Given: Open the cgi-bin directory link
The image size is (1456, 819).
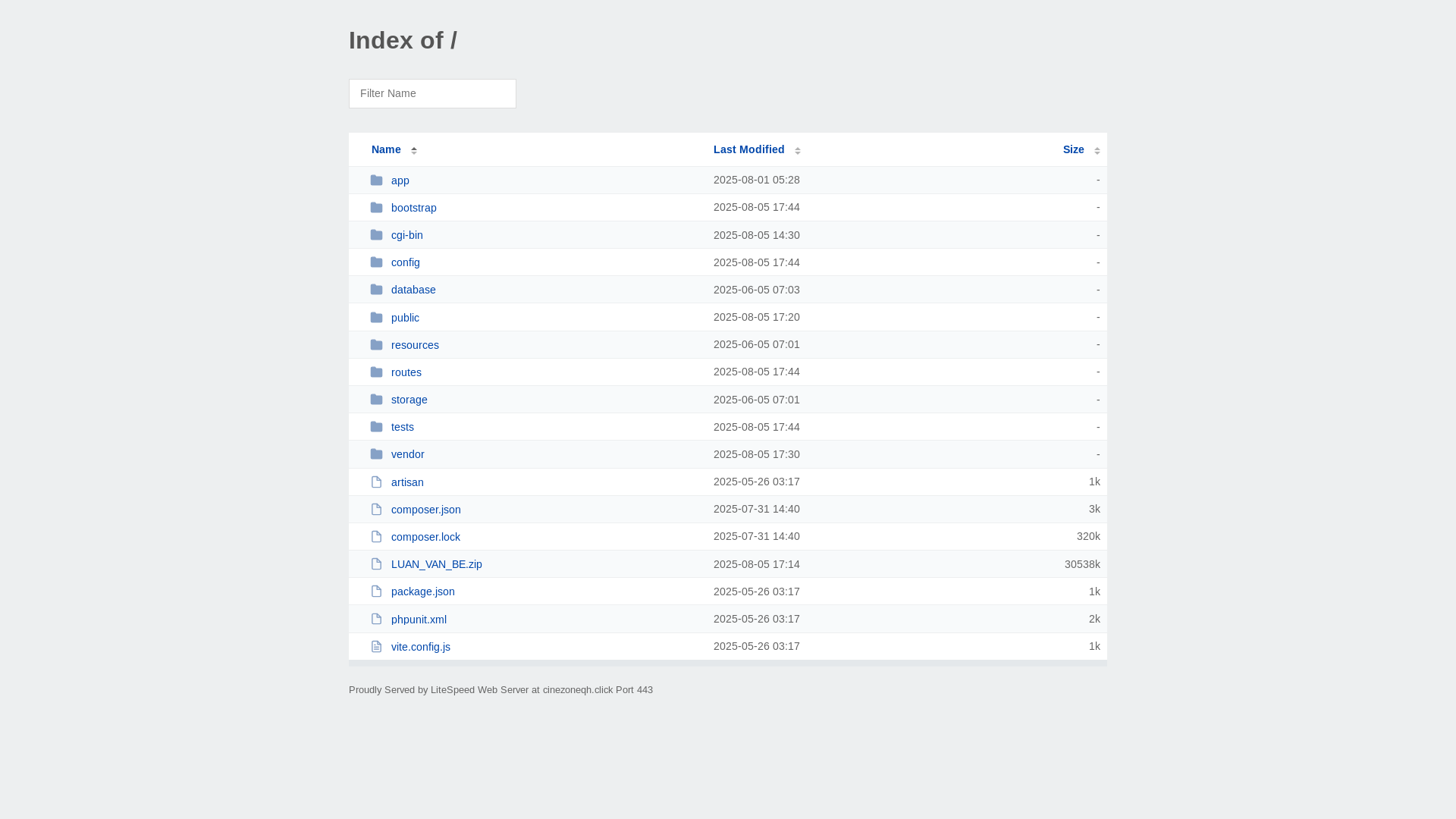Looking at the screenshot, I should point(407,235).
